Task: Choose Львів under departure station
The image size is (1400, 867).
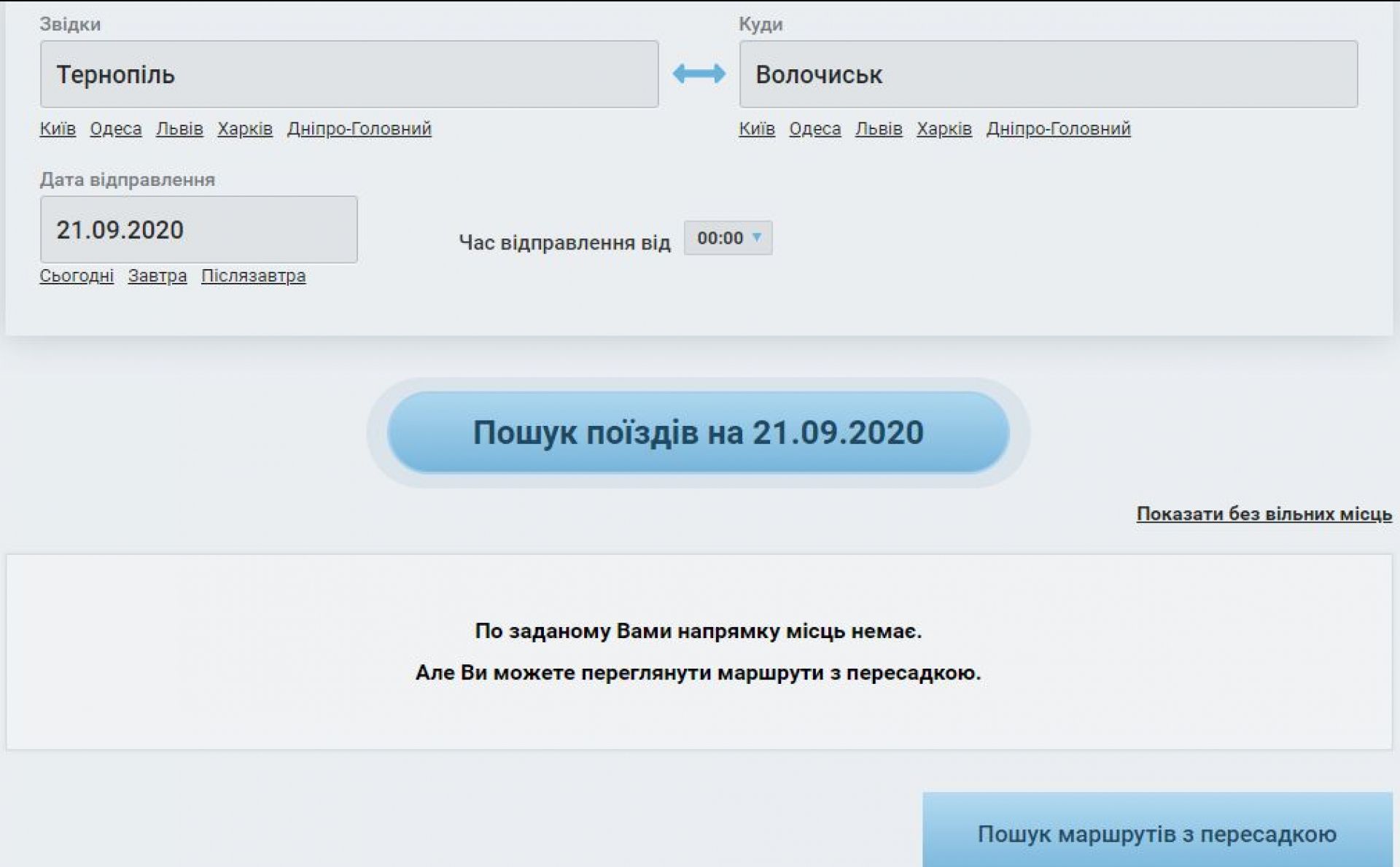Action: point(179,128)
